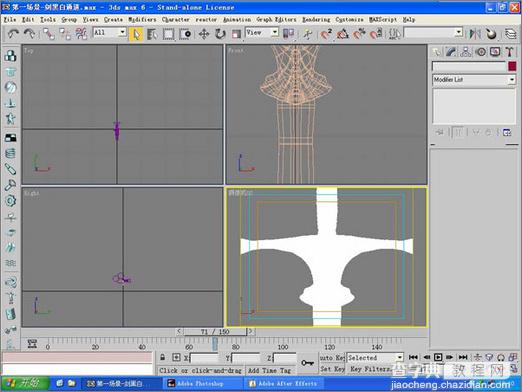Switch to the Display command panel tab
This screenshot has height=392, width=522.
click(495, 52)
